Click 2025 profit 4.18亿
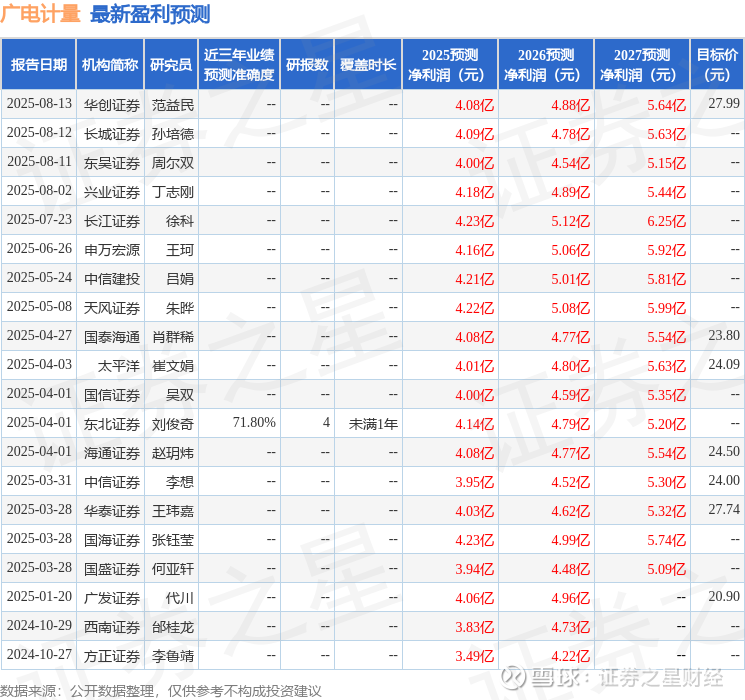Screen dimensions: 745x700 (x=475, y=192)
